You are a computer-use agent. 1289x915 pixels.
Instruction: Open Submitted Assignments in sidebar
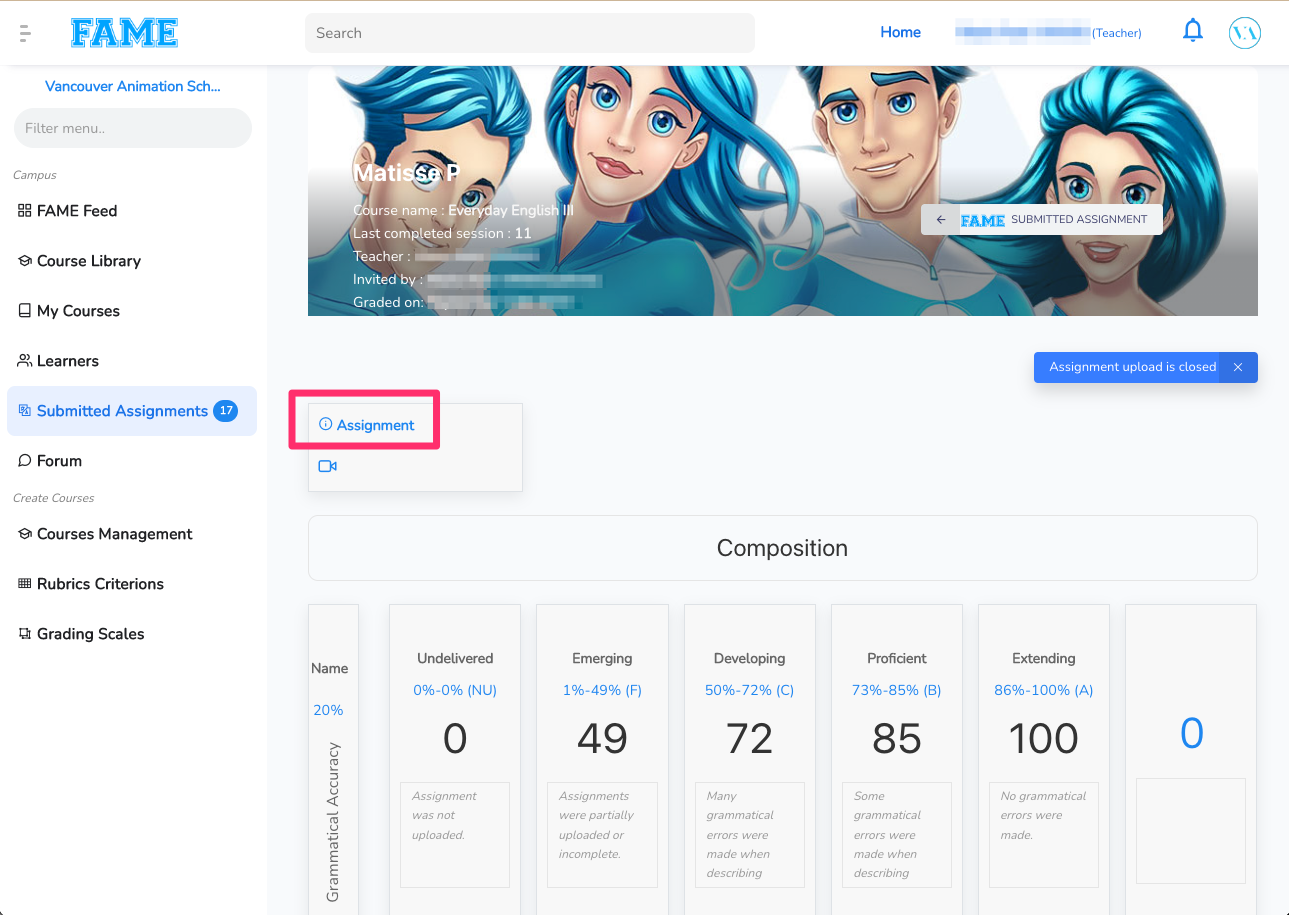131,411
